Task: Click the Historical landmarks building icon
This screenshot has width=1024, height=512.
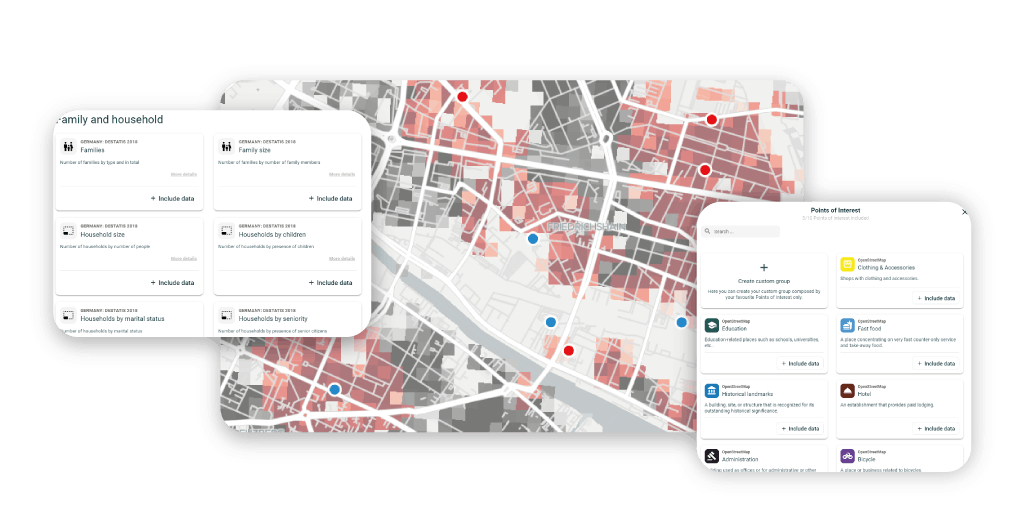Action: click(712, 391)
